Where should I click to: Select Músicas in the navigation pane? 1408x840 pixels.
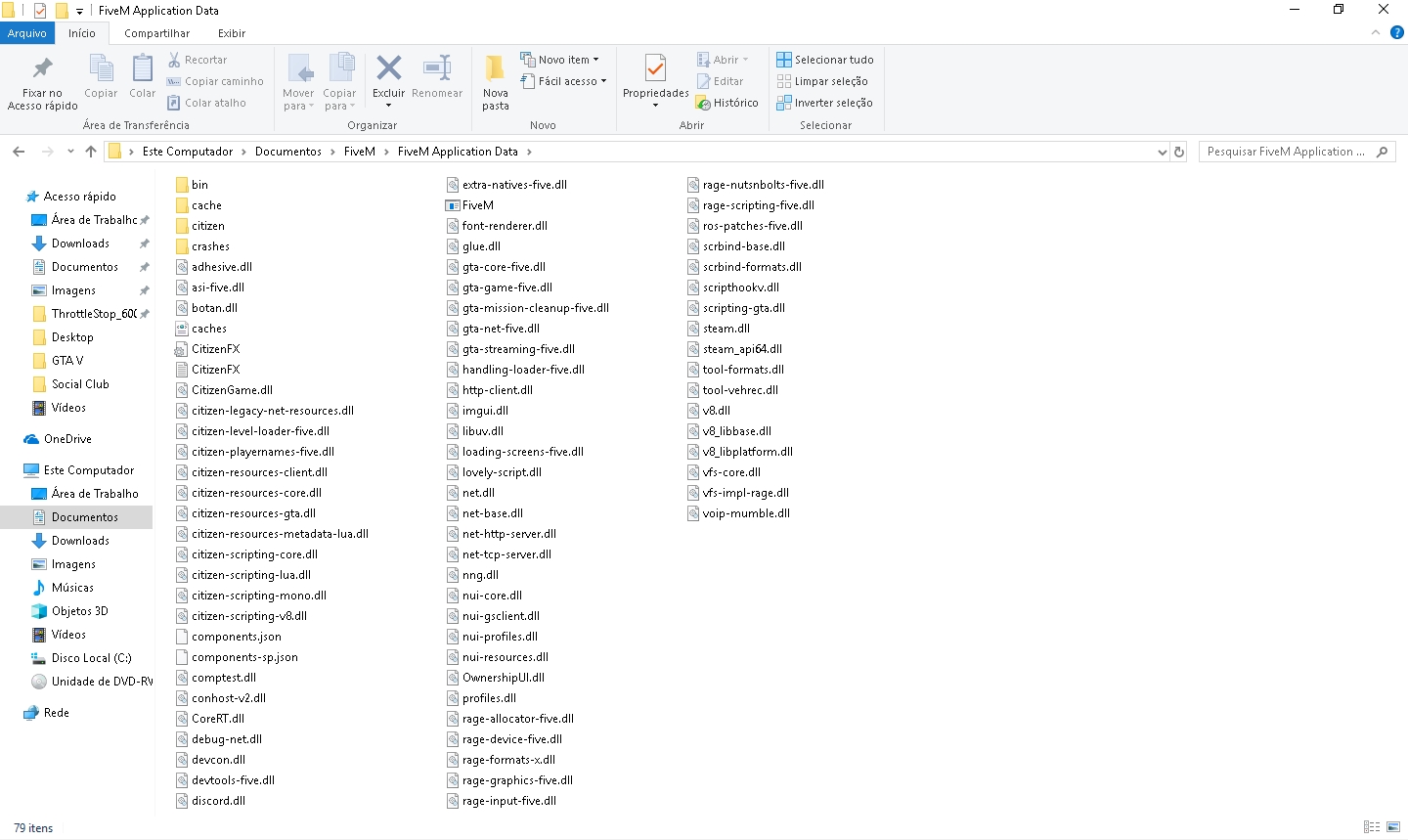[72, 588]
